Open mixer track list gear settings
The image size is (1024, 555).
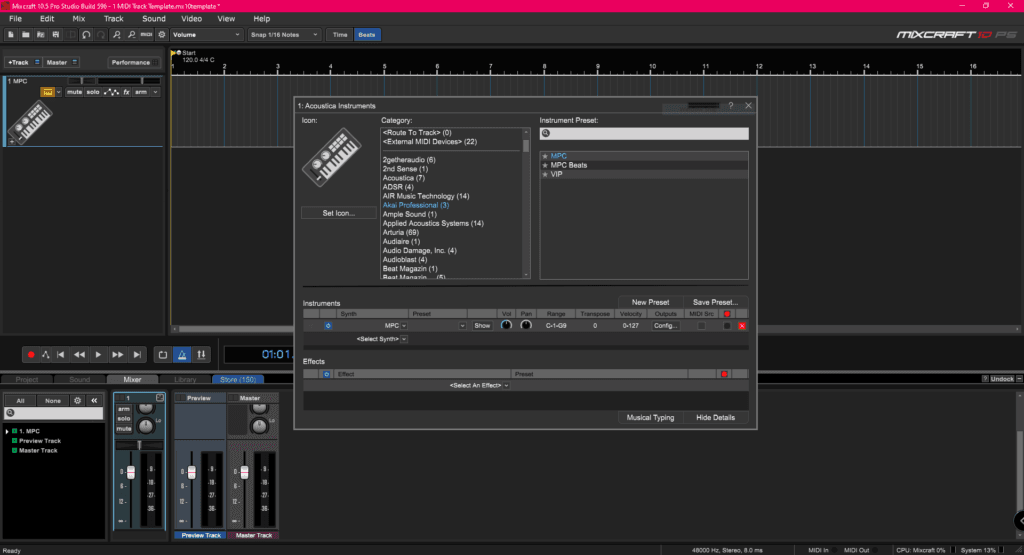78,400
